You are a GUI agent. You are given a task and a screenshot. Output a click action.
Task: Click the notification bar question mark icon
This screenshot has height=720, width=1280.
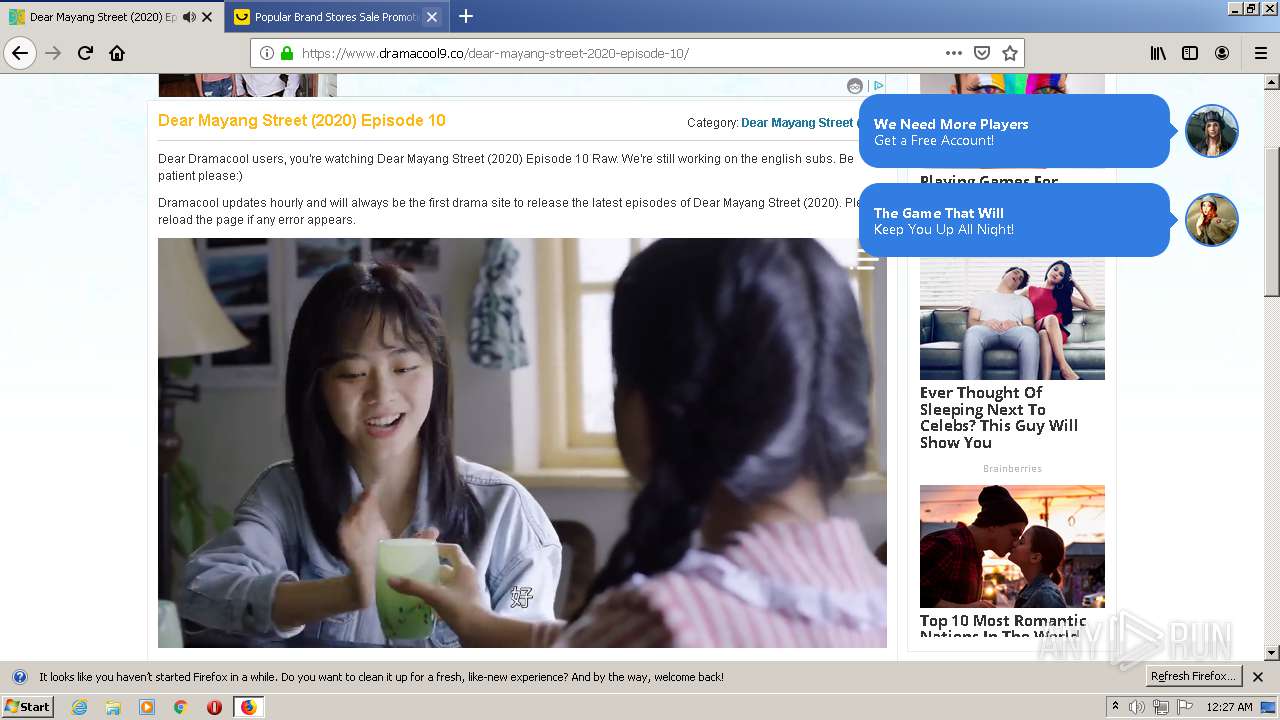point(19,677)
